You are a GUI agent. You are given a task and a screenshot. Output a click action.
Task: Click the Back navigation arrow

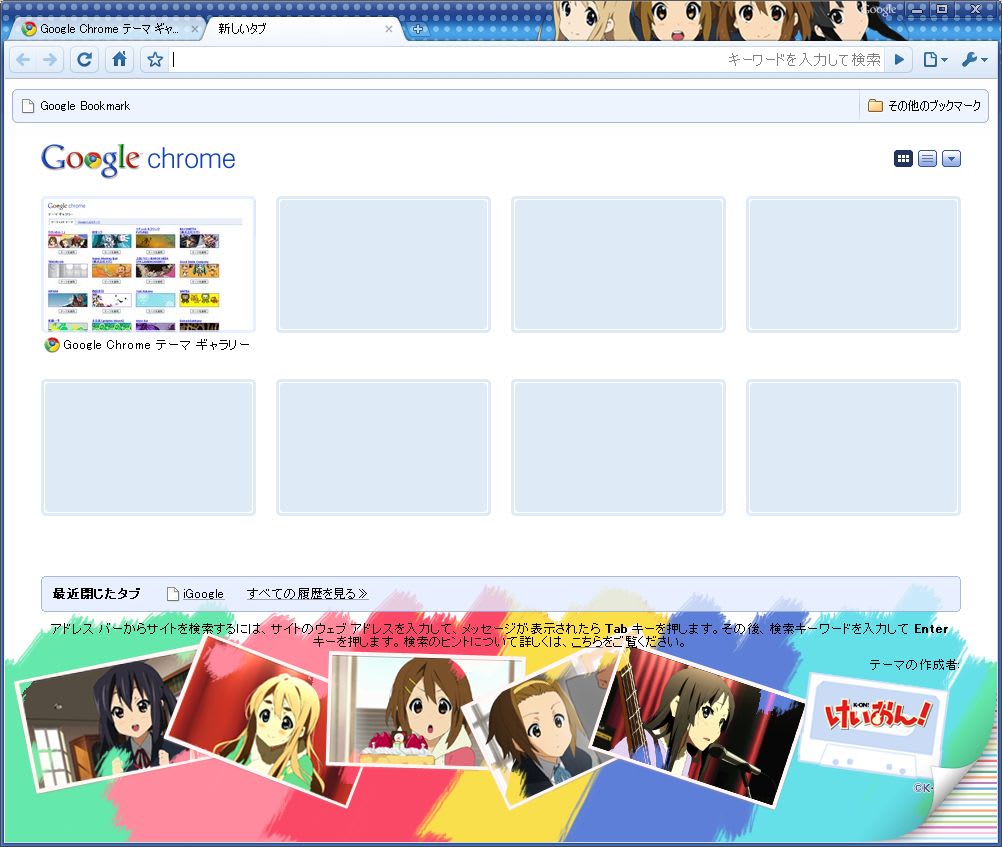click(24, 60)
